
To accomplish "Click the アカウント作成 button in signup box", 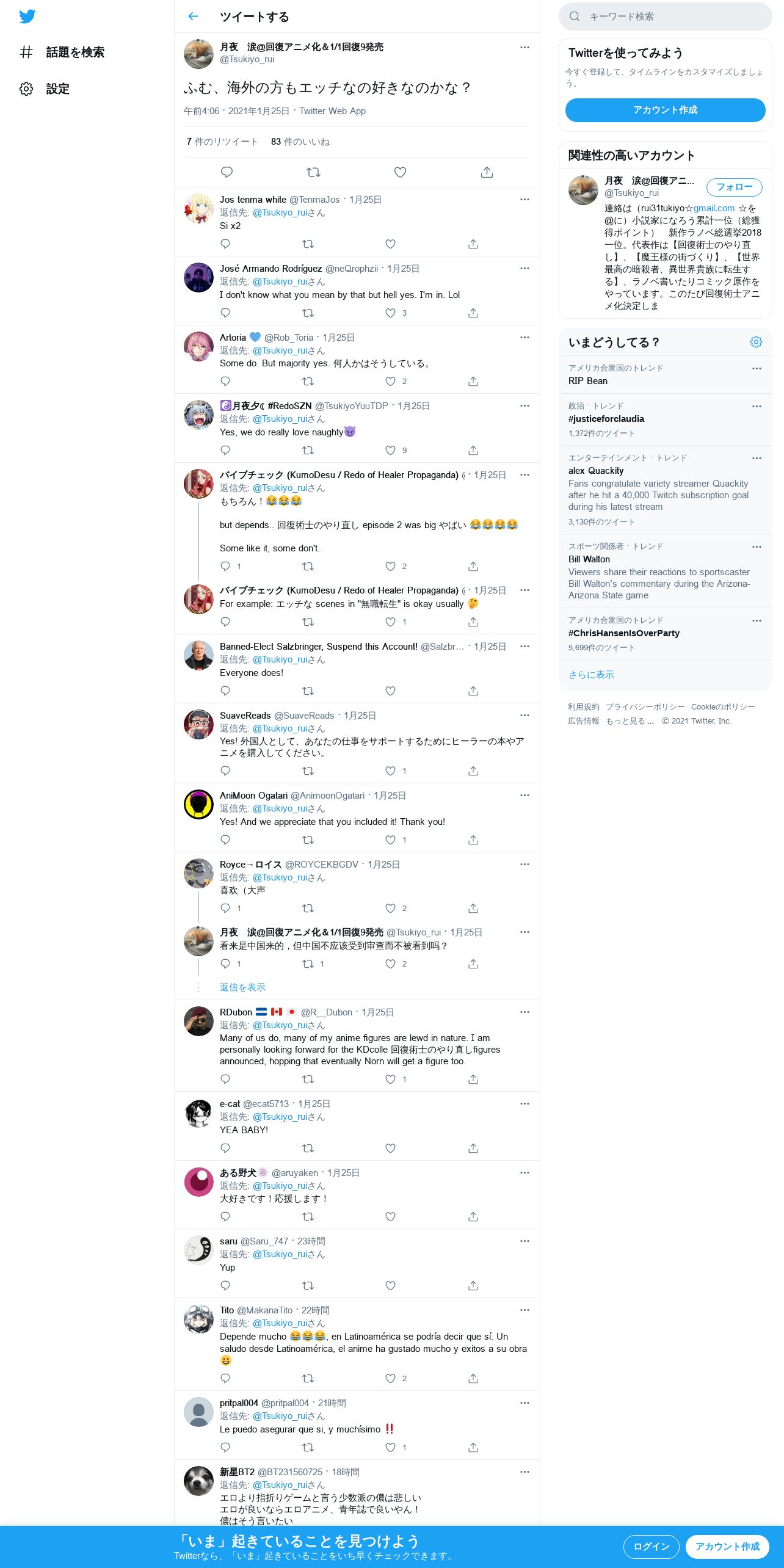I will (665, 110).
